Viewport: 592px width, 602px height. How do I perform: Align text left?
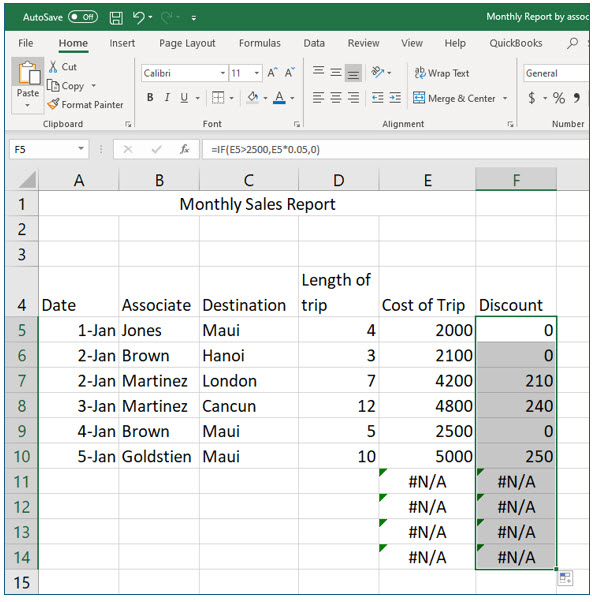click(x=318, y=98)
